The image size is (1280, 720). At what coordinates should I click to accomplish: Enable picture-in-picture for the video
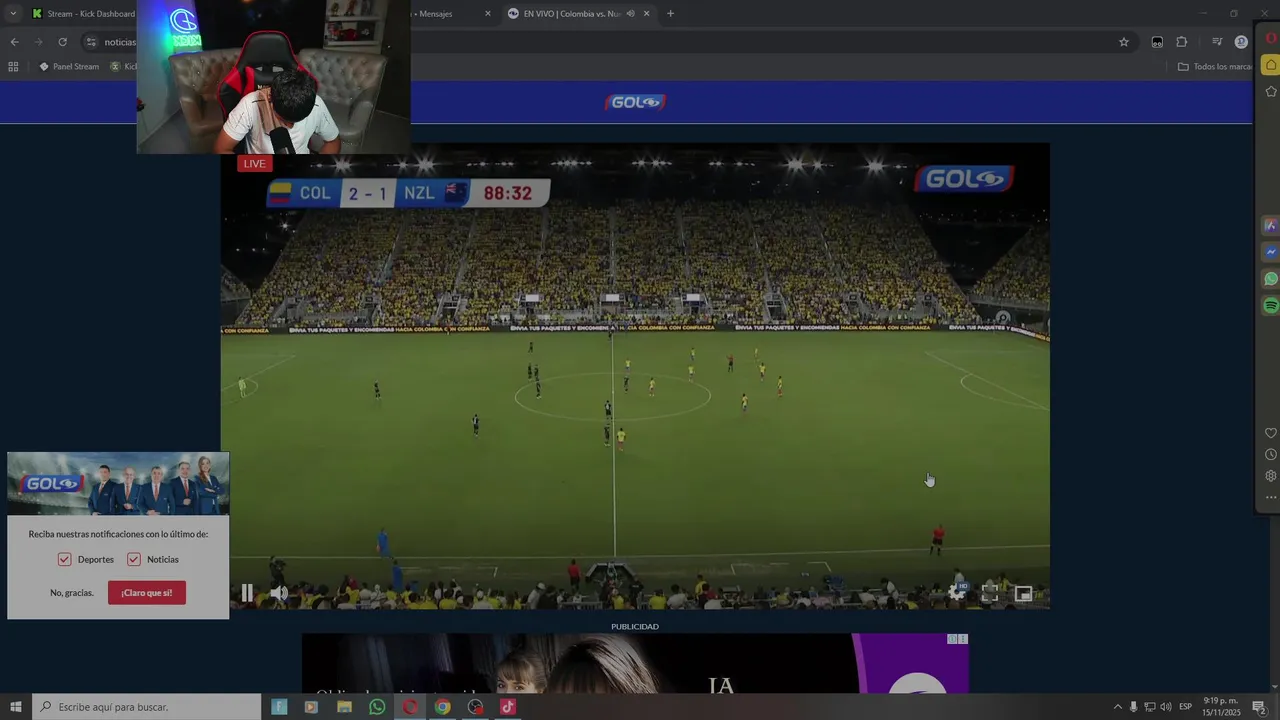click(1023, 593)
